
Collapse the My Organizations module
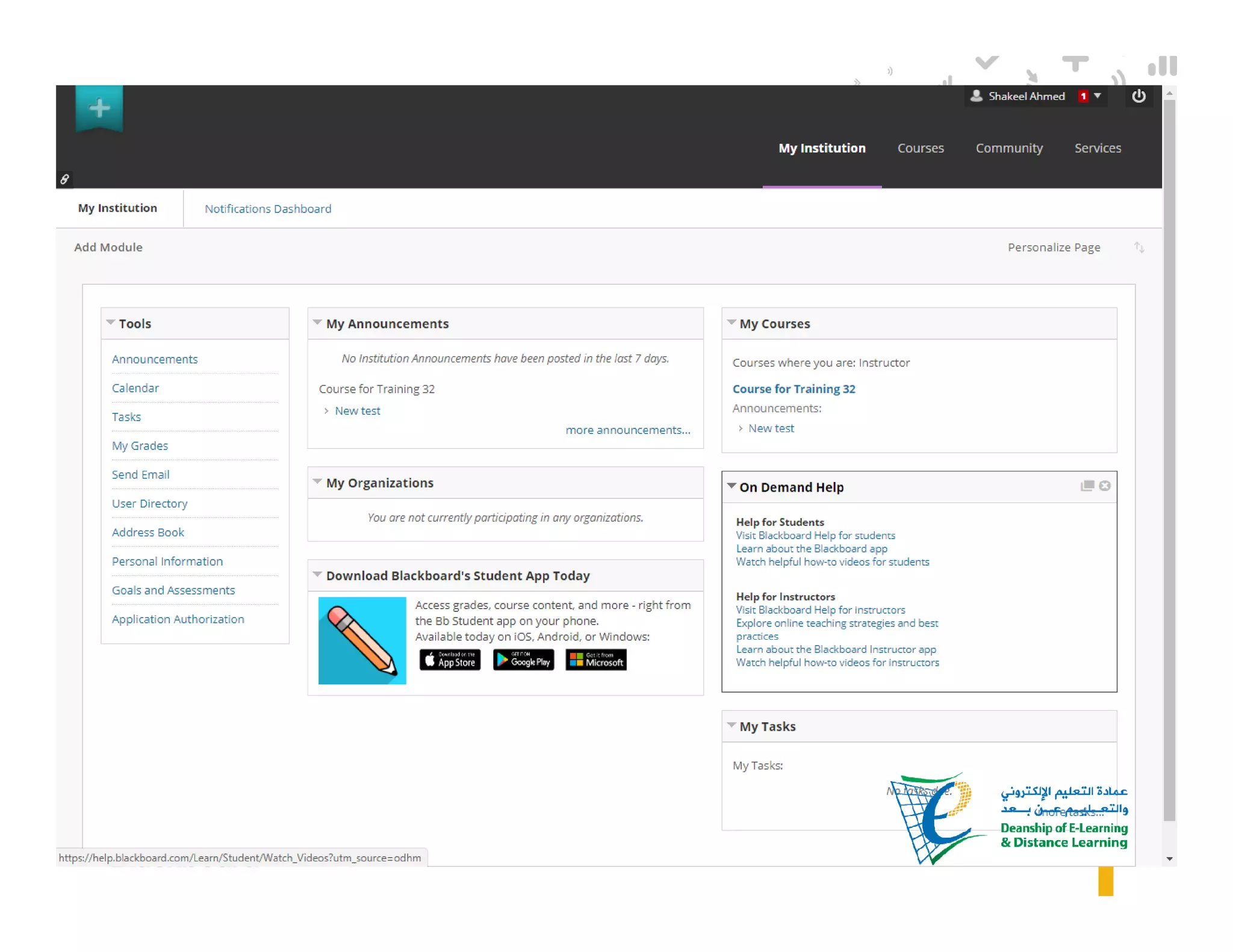coord(317,481)
